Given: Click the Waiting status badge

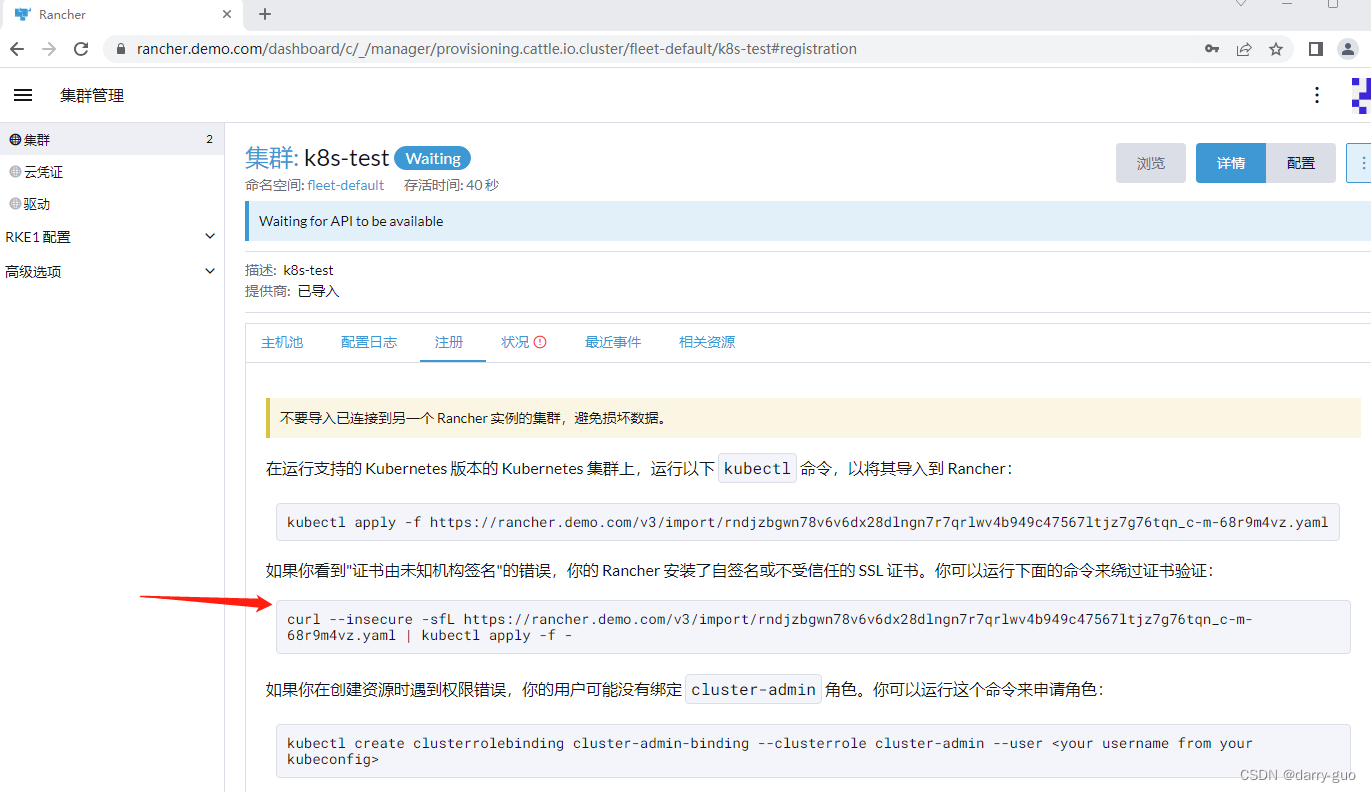Looking at the screenshot, I should pos(433,158).
